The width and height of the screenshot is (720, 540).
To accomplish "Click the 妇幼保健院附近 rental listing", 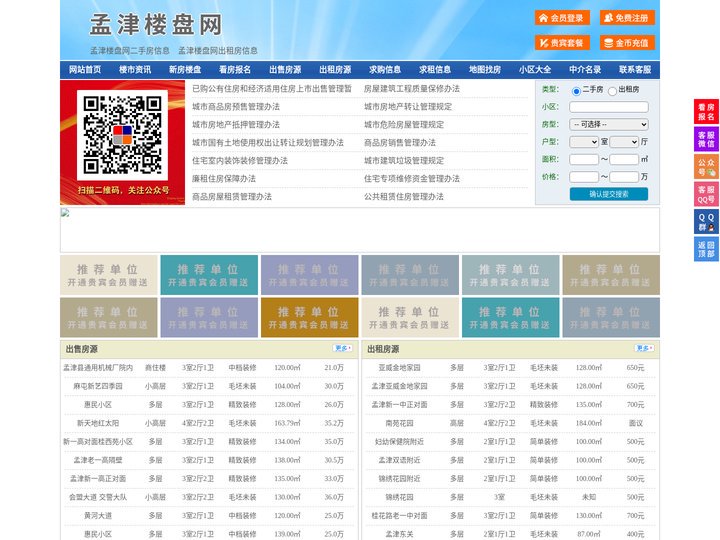I will click(399, 441).
